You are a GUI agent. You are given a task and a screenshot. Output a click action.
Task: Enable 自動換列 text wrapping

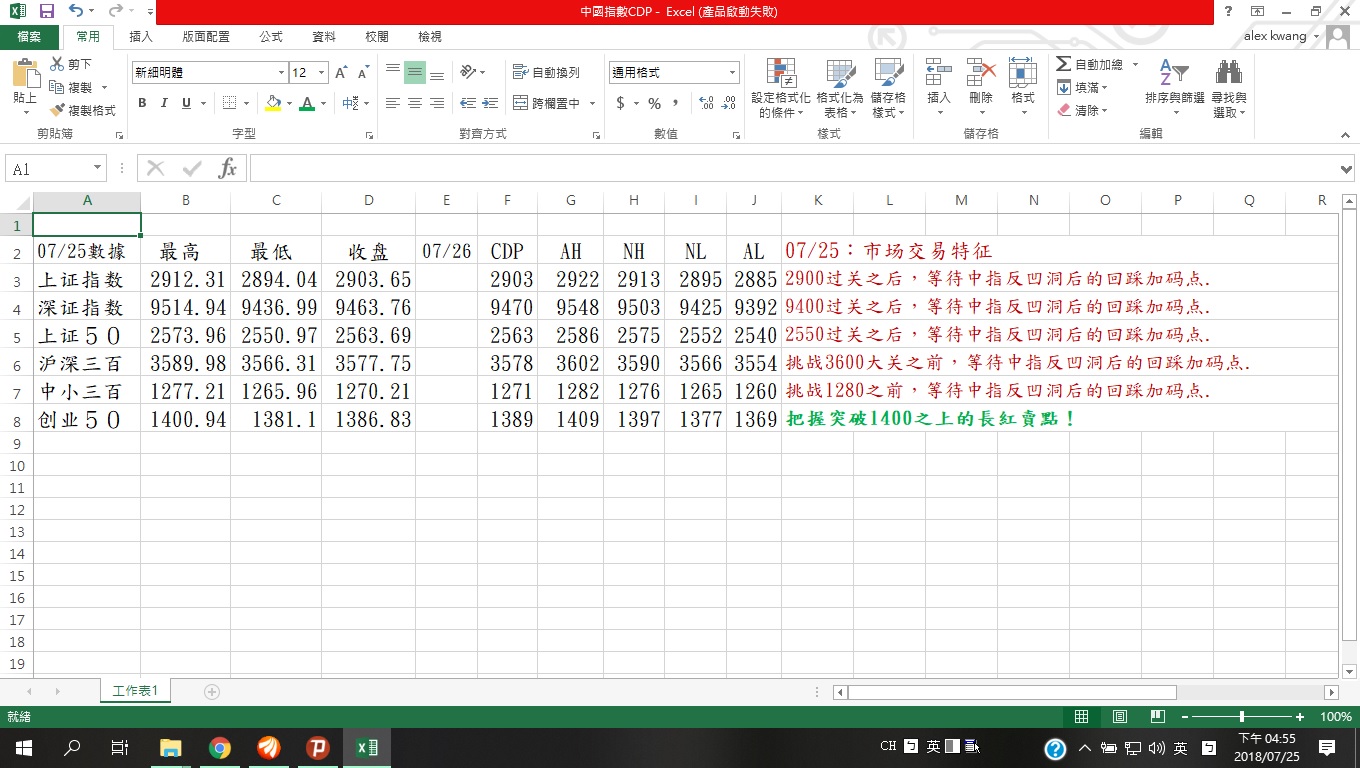pyautogui.click(x=546, y=72)
